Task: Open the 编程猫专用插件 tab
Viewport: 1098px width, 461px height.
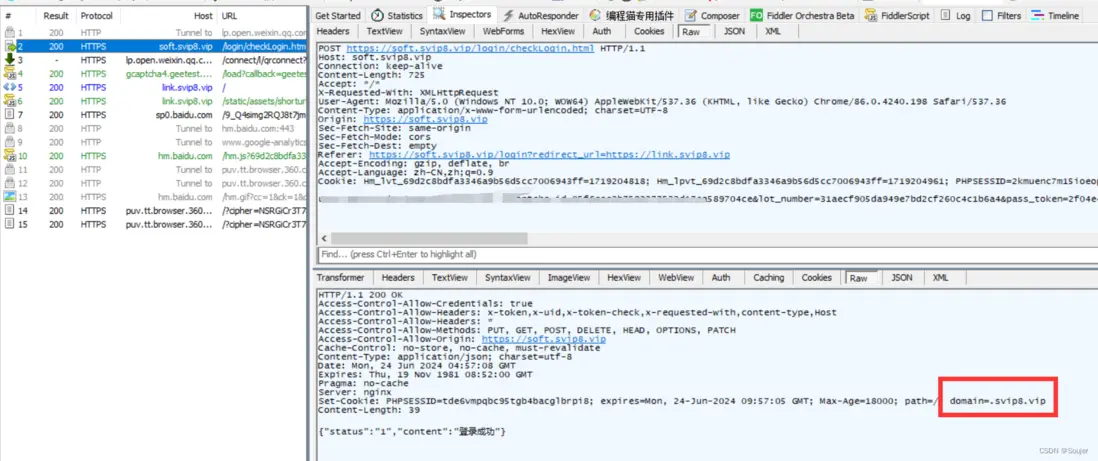Action: (632, 15)
